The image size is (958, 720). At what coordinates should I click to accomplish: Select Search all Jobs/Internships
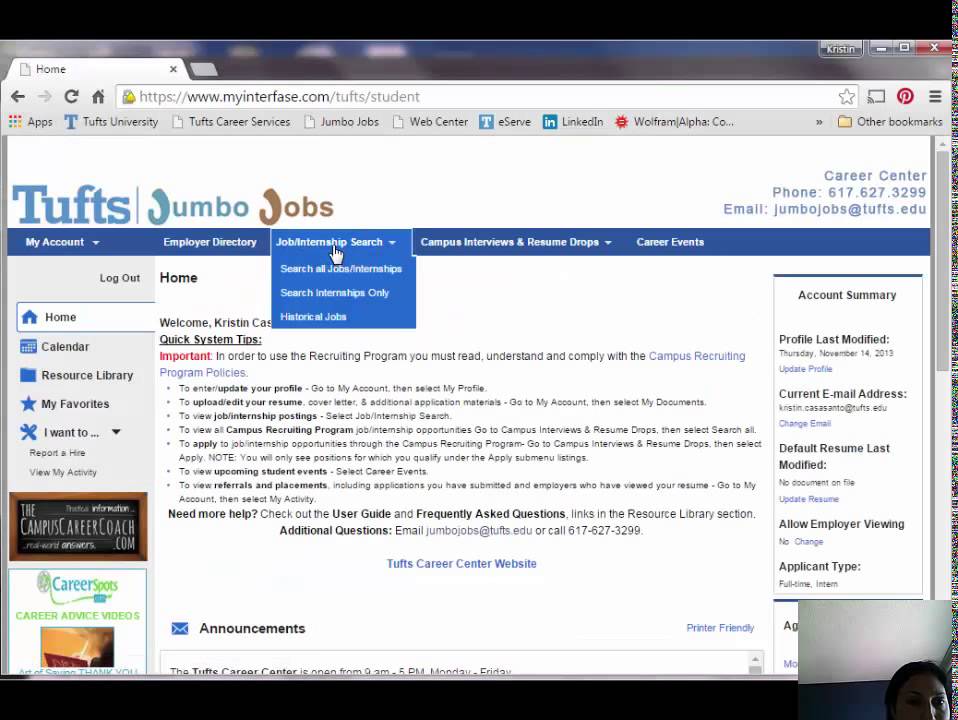[341, 268]
